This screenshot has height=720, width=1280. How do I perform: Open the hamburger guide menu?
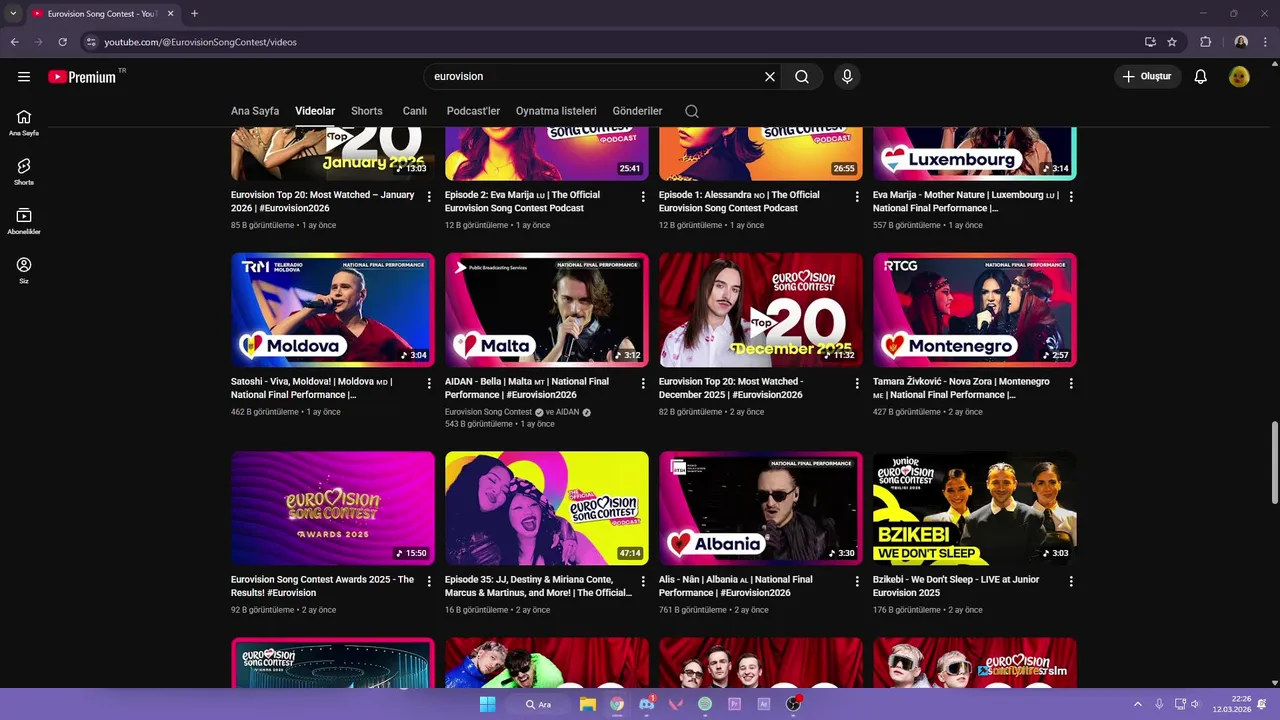click(x=24, y=76)
